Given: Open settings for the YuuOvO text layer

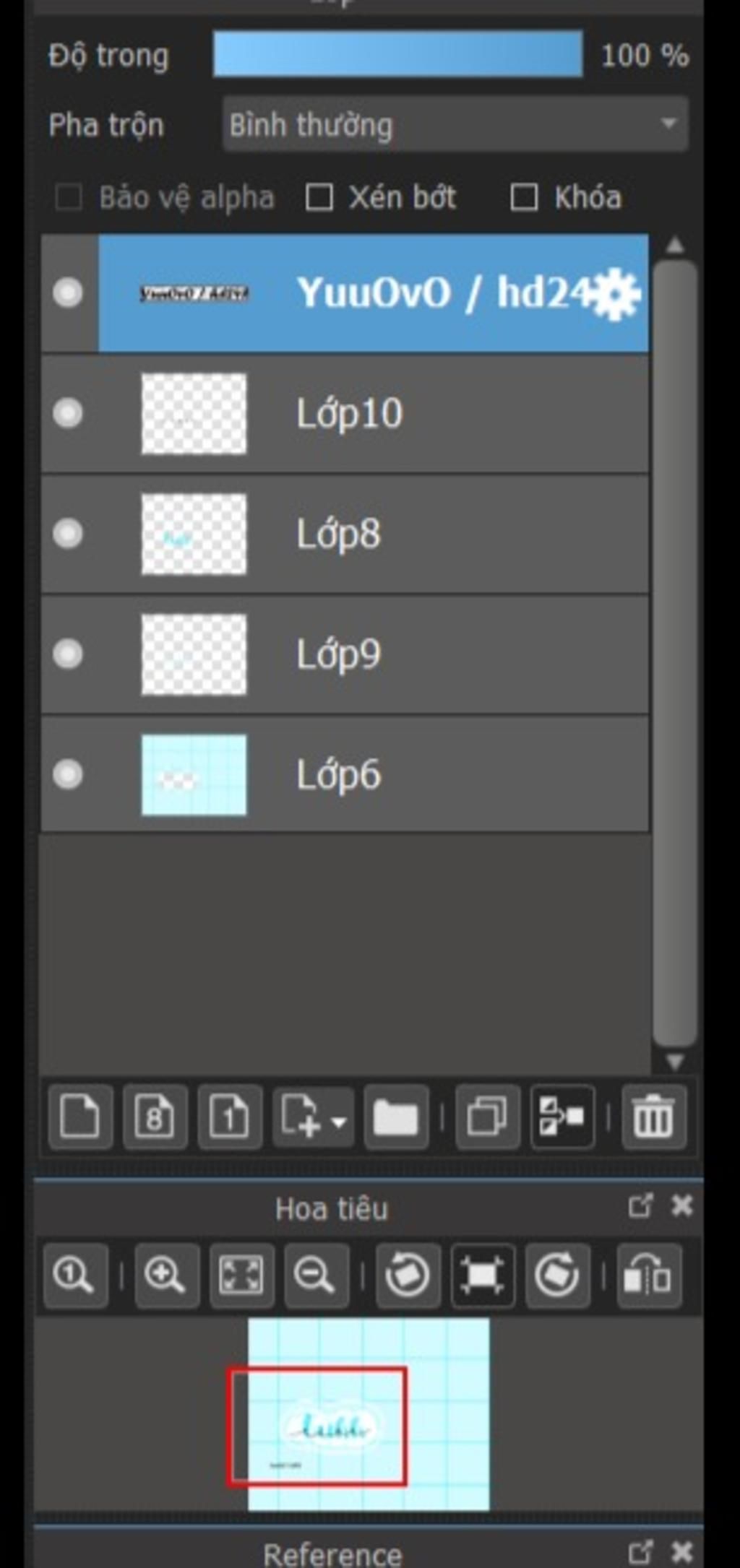Looking at the screenshot, I should click(x=616, y=294).
